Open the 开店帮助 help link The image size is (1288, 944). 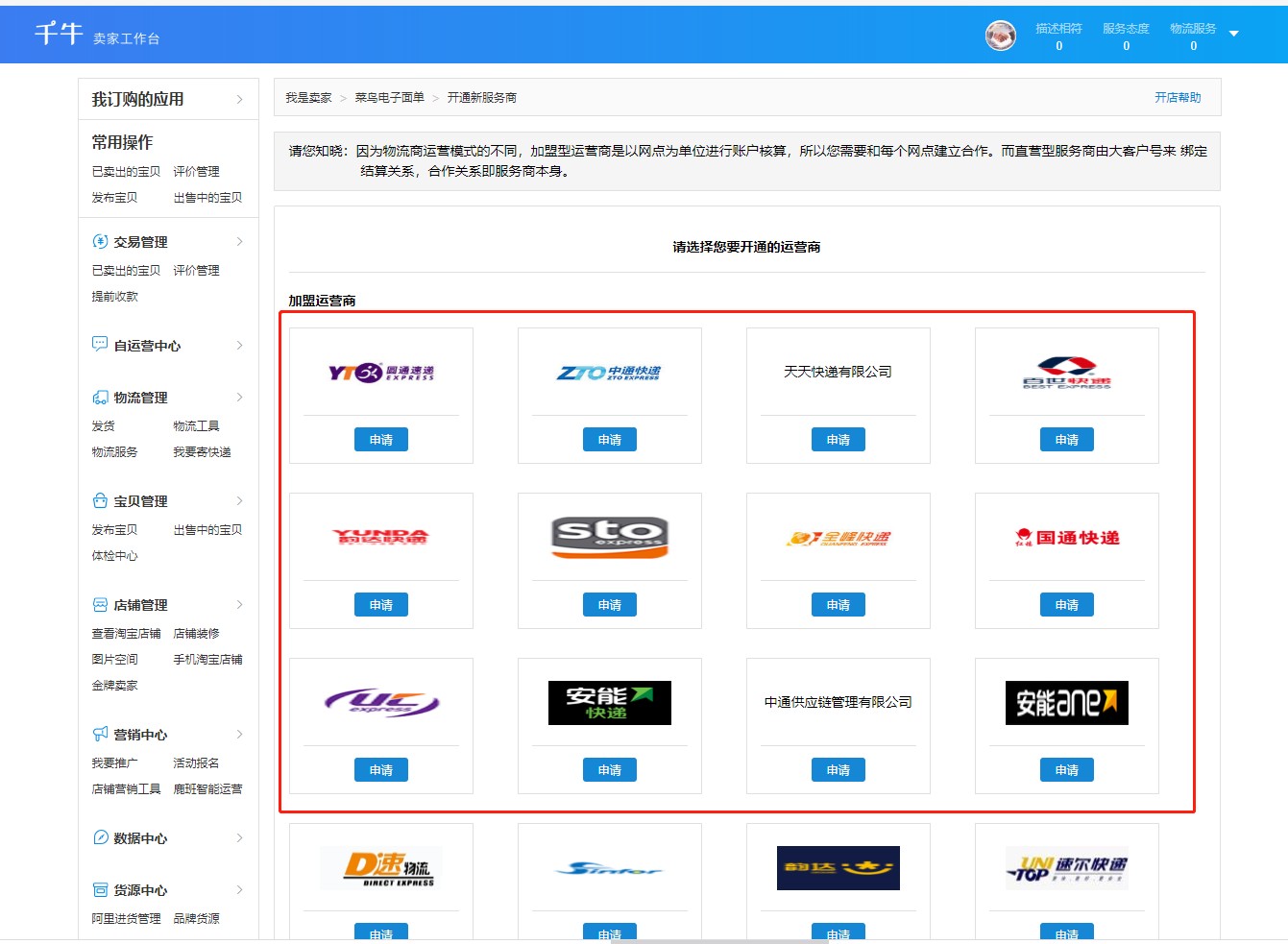click(1178, 98)
